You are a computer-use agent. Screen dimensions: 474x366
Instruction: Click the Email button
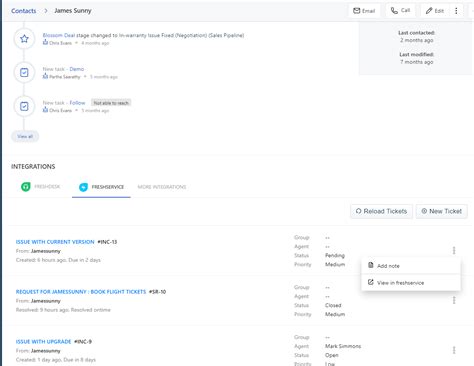click(x=364, y=11)
